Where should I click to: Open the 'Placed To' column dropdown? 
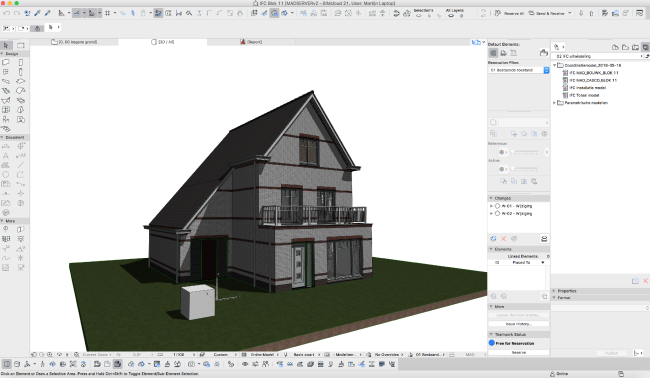[x=542, y=263]
